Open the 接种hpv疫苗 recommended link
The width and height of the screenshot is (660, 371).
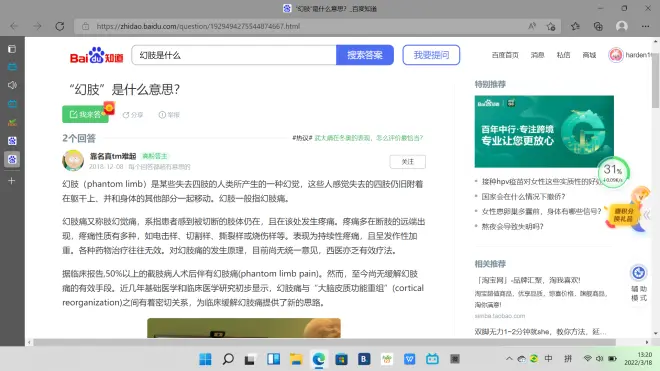click(x=541, y=181)
